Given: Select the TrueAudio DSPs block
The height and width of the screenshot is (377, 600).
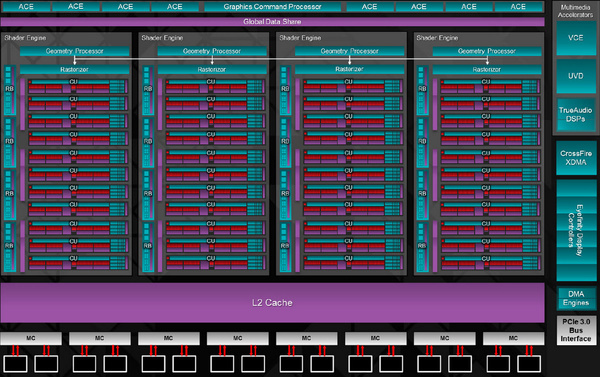Looking at the screenshot, I should (x=576, y=114).
